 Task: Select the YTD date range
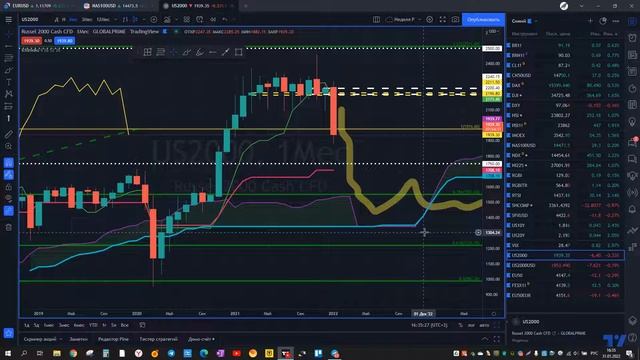point(93,325)
